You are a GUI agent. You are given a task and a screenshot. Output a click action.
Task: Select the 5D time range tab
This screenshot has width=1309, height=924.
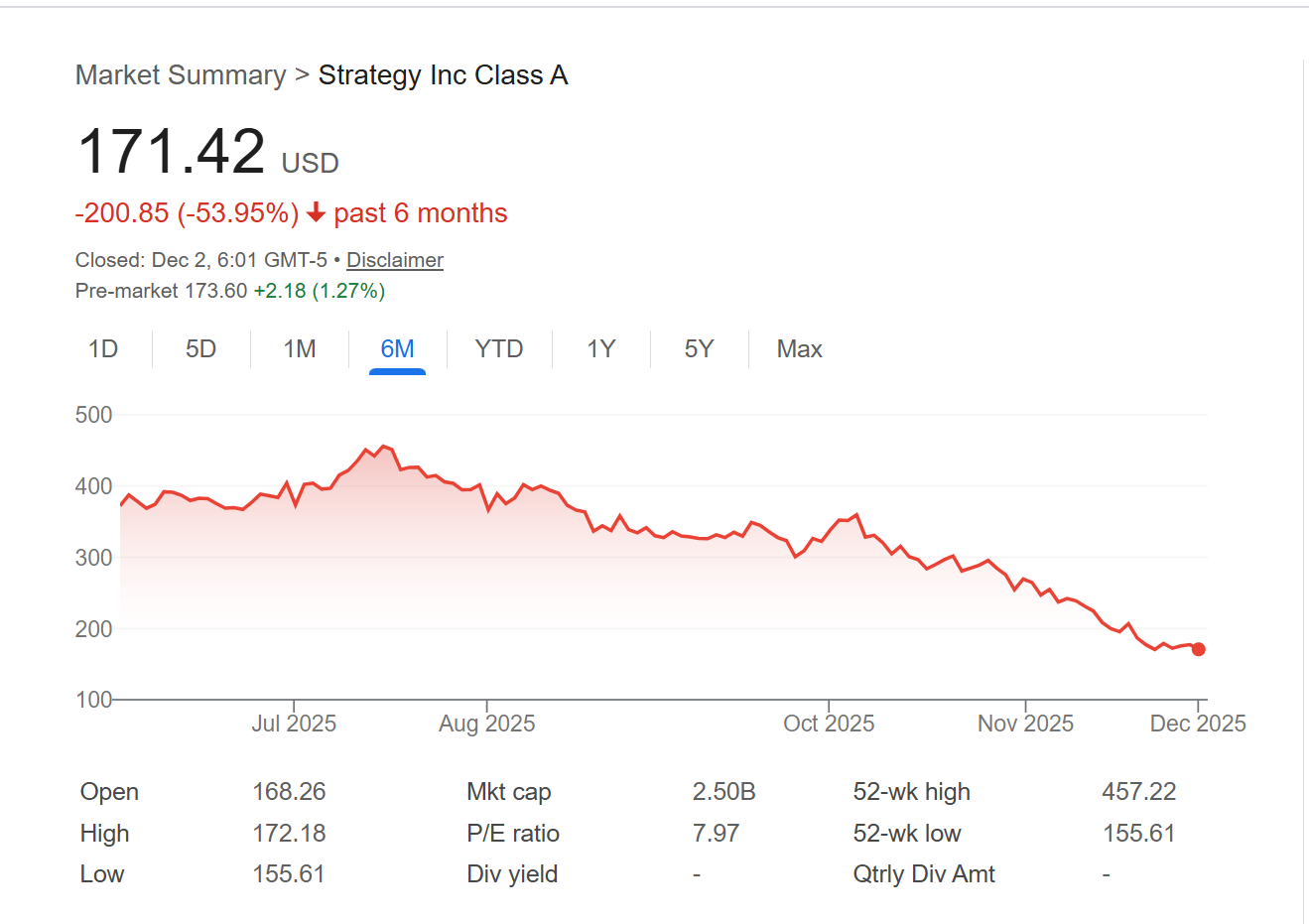[200, 349]
